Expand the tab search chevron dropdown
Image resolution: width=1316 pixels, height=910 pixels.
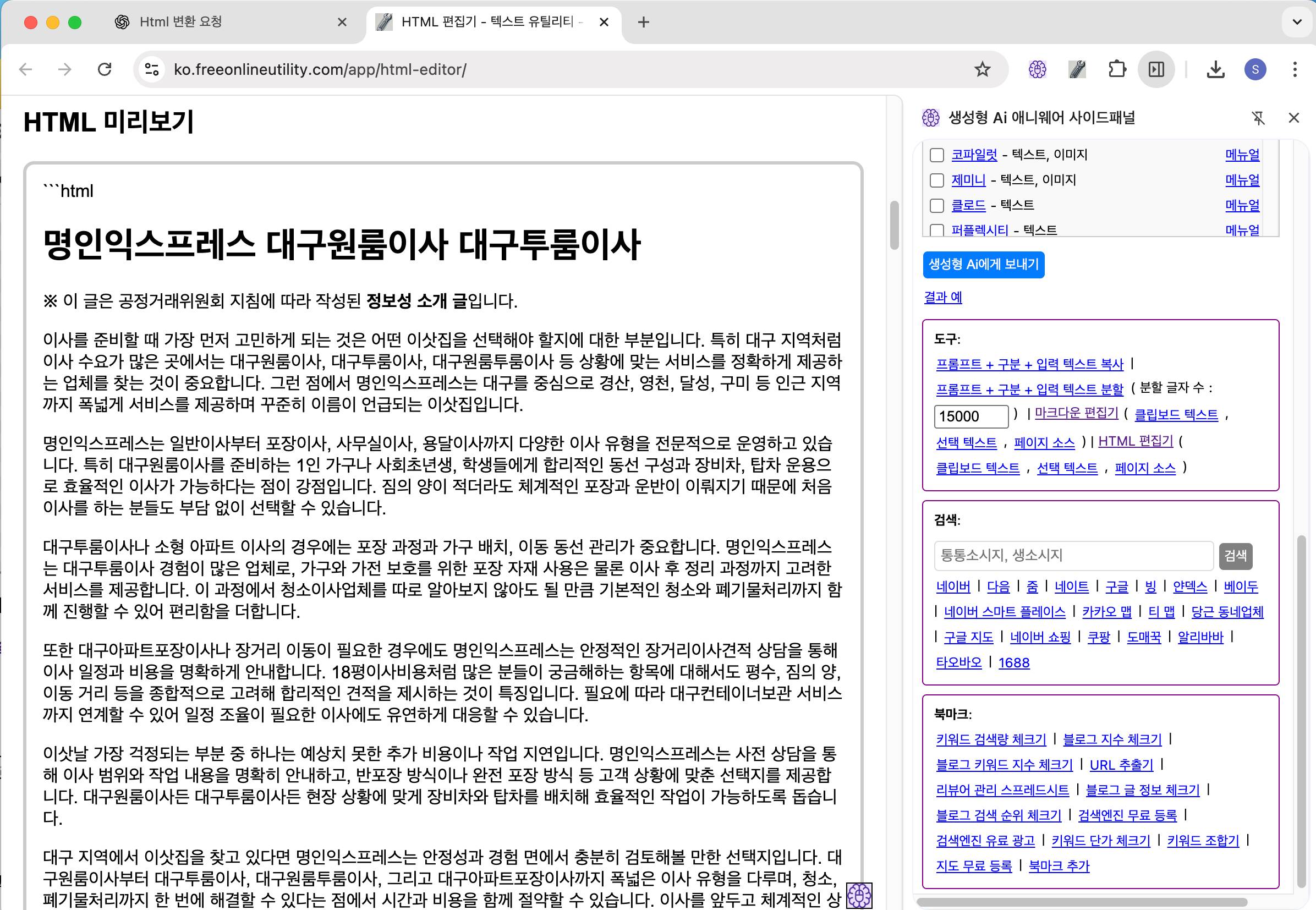coord(1297,22)
